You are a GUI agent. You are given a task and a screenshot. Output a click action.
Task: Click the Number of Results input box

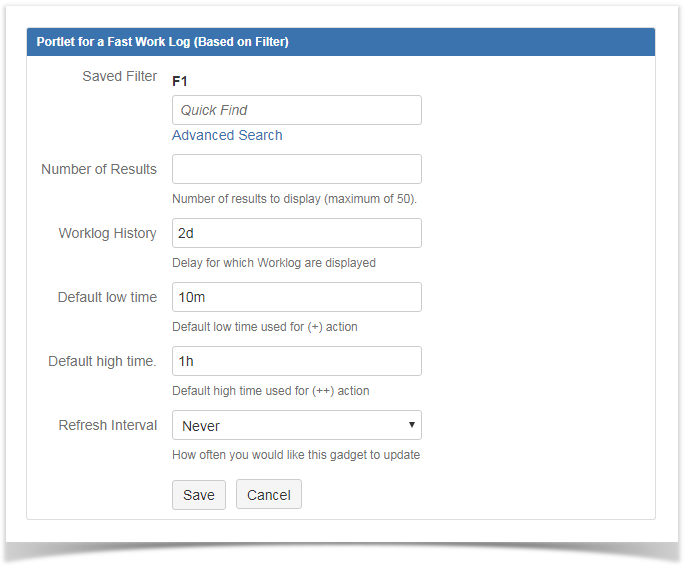point(296,169)
